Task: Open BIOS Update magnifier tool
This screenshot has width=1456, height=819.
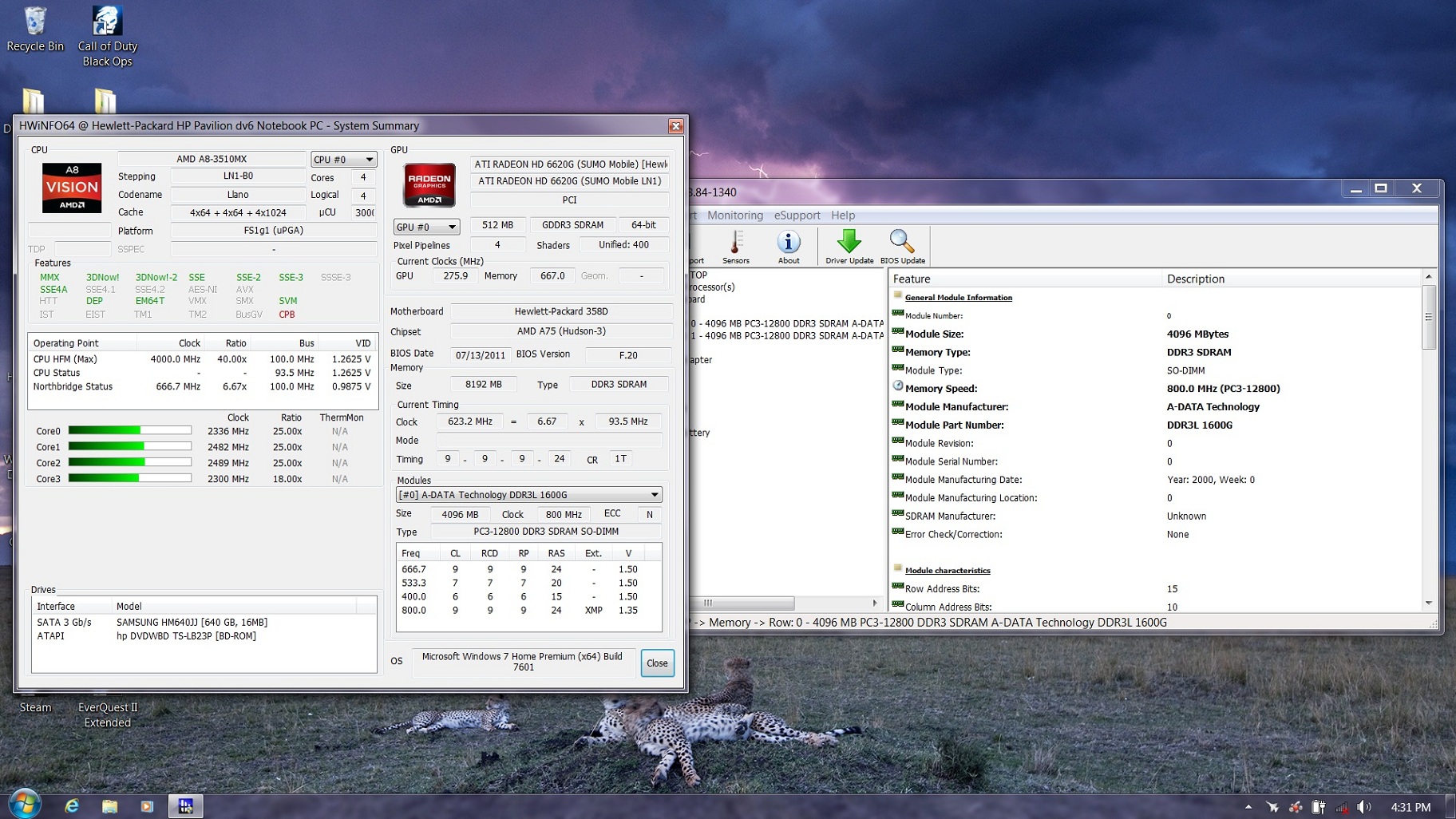Action: 902,247
